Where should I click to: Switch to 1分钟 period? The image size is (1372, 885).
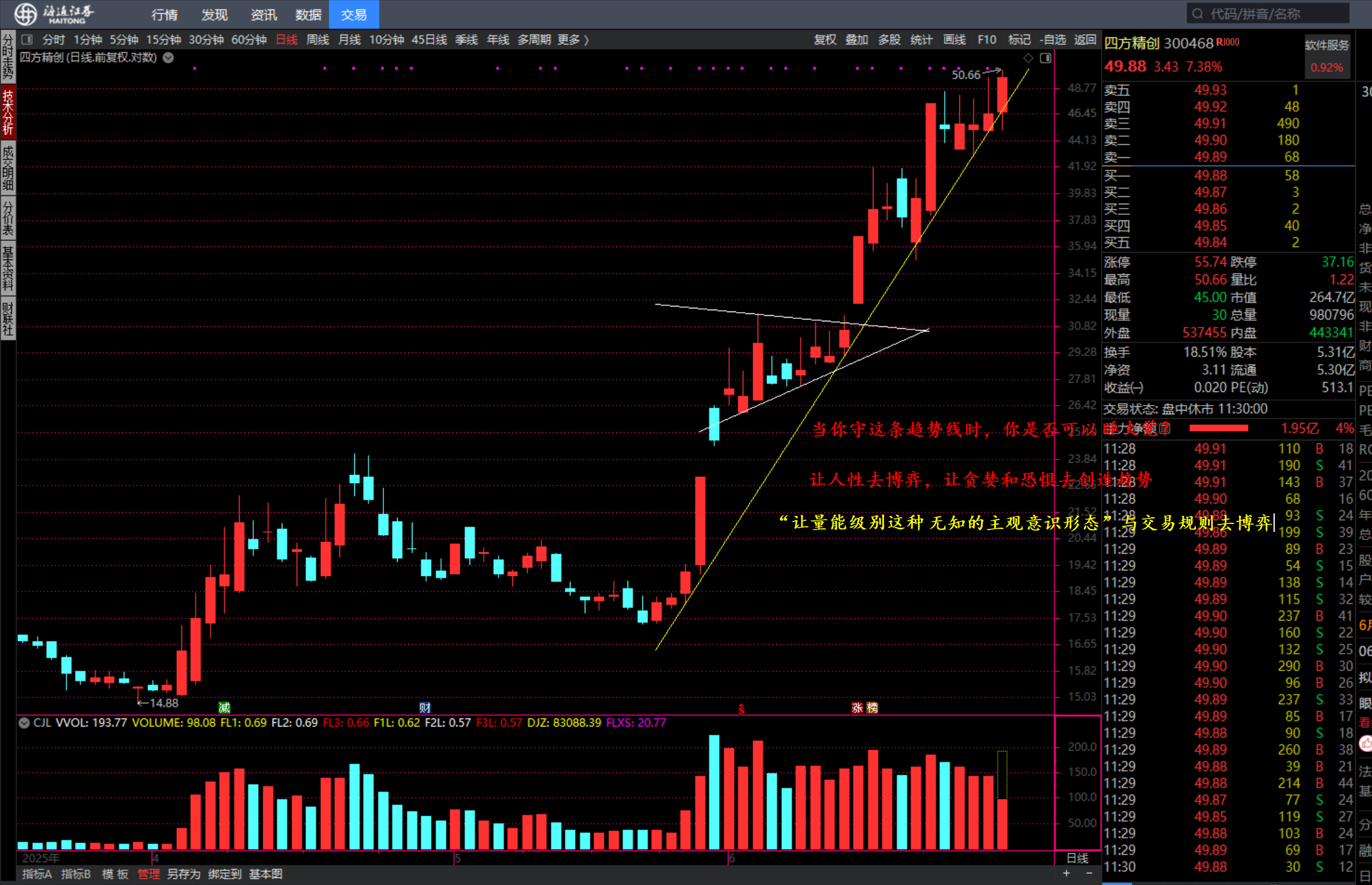click(x=87, y=40)
